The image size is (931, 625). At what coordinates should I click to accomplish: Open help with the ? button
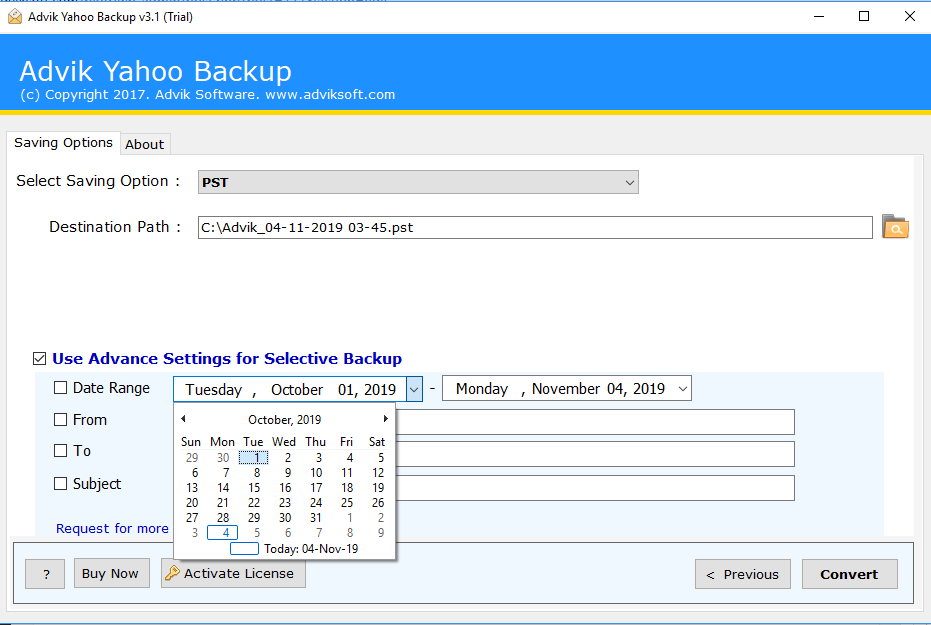tap(45, 574)
